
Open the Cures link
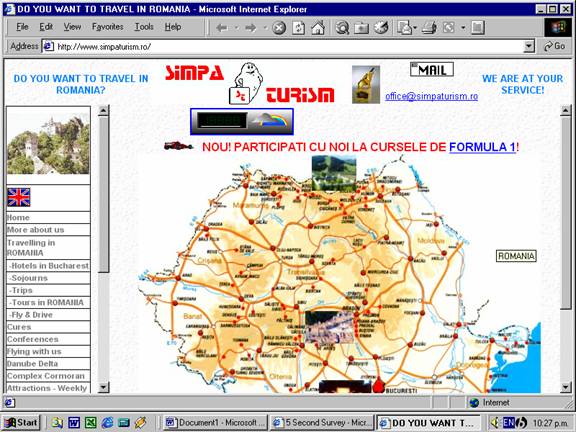[x=19, y=327]
